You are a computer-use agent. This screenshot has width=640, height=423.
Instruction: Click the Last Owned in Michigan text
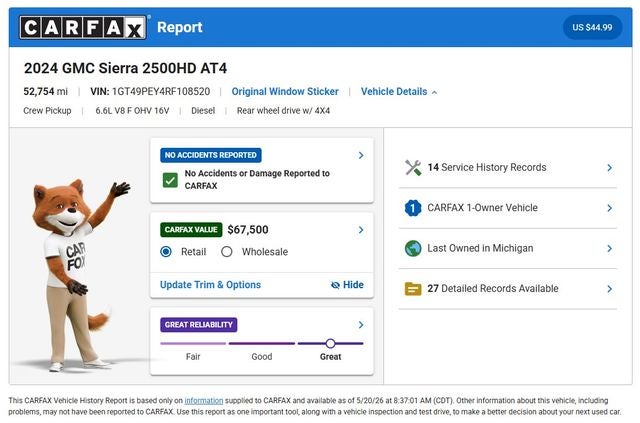coord(480,248)
